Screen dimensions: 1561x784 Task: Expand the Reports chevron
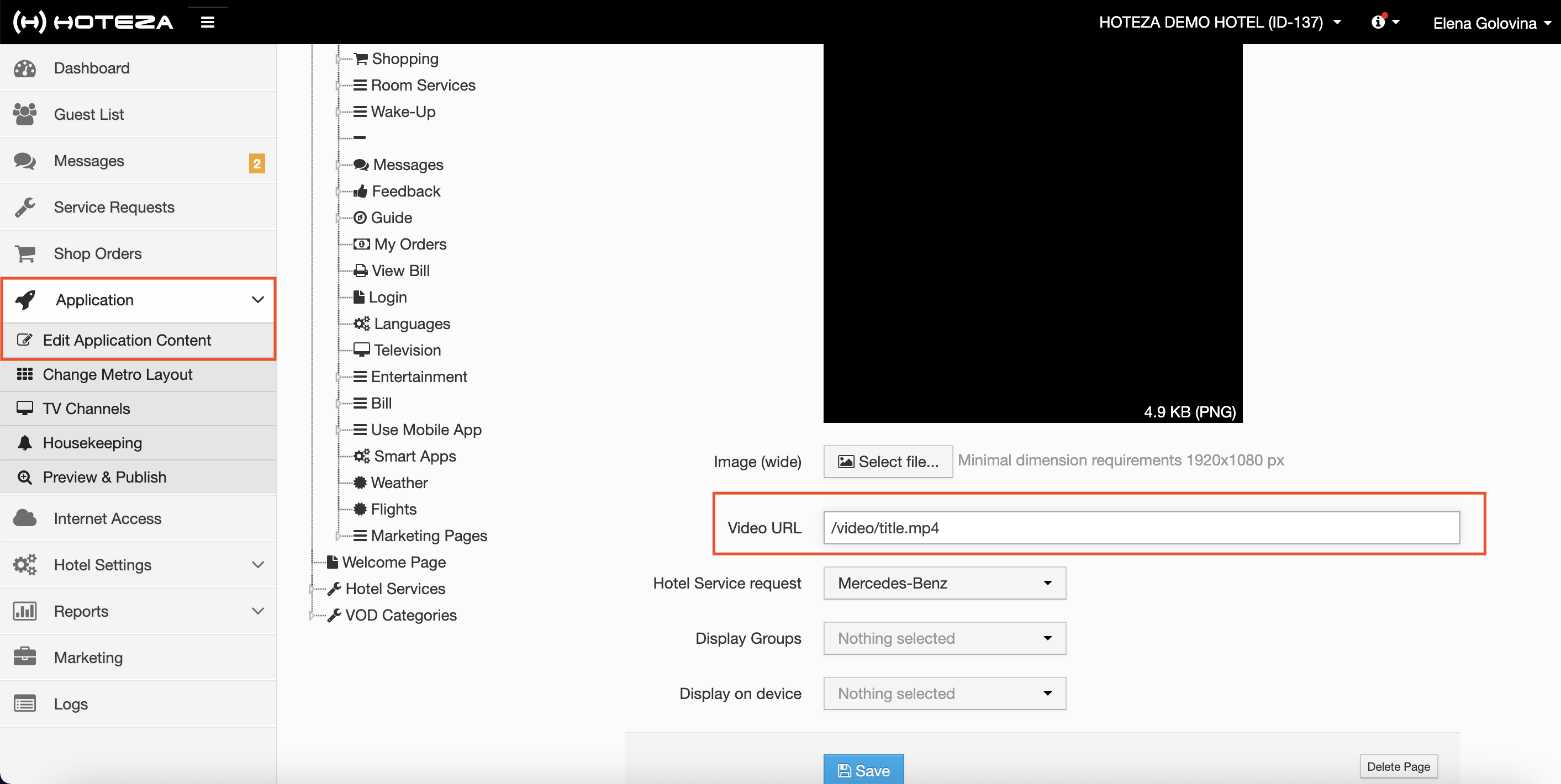pos(258,611)
